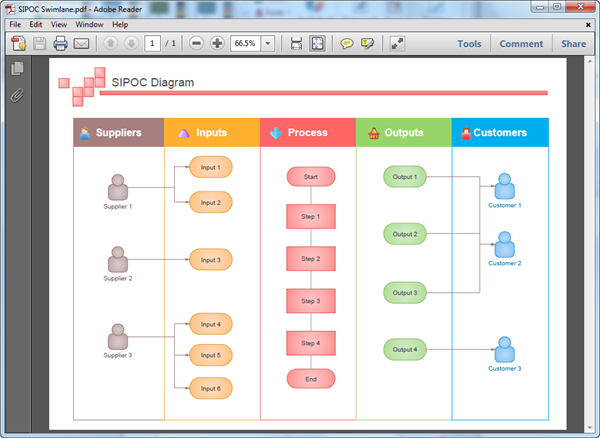Screen dimensions: 600x438
Task: Click the Create PDF online icon
Action: pyautogui.click(x=18, y=44)
